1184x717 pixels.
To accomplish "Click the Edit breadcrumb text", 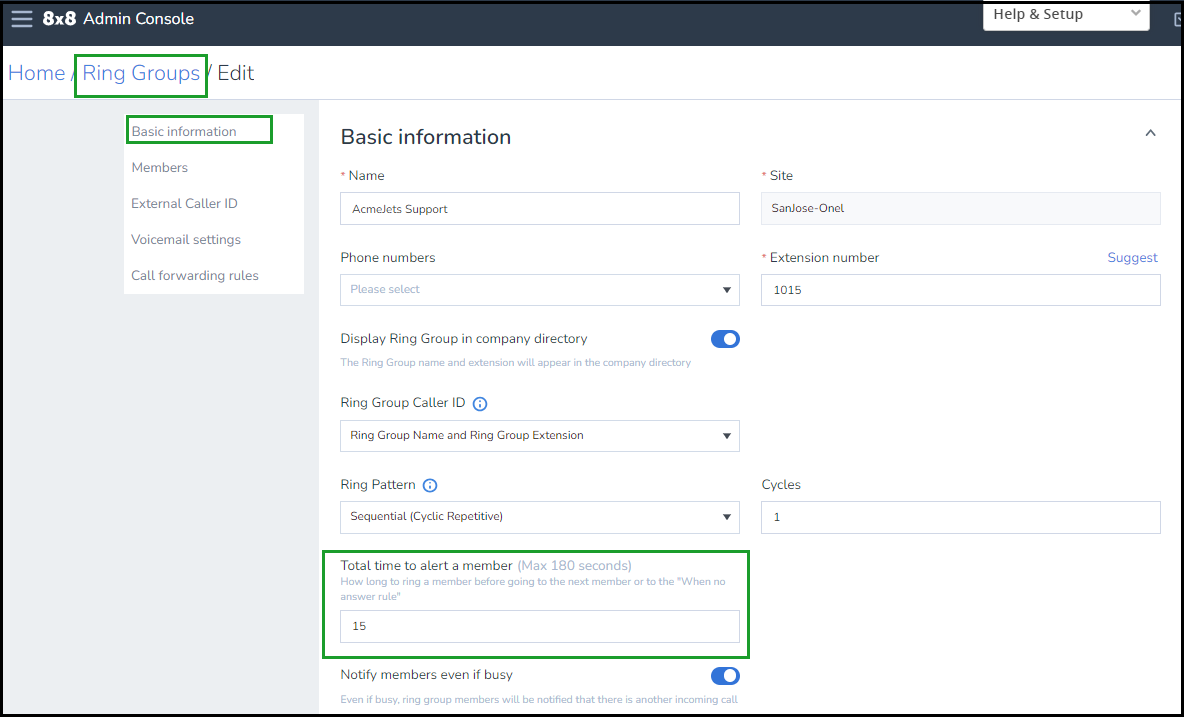I will point(236,73).
